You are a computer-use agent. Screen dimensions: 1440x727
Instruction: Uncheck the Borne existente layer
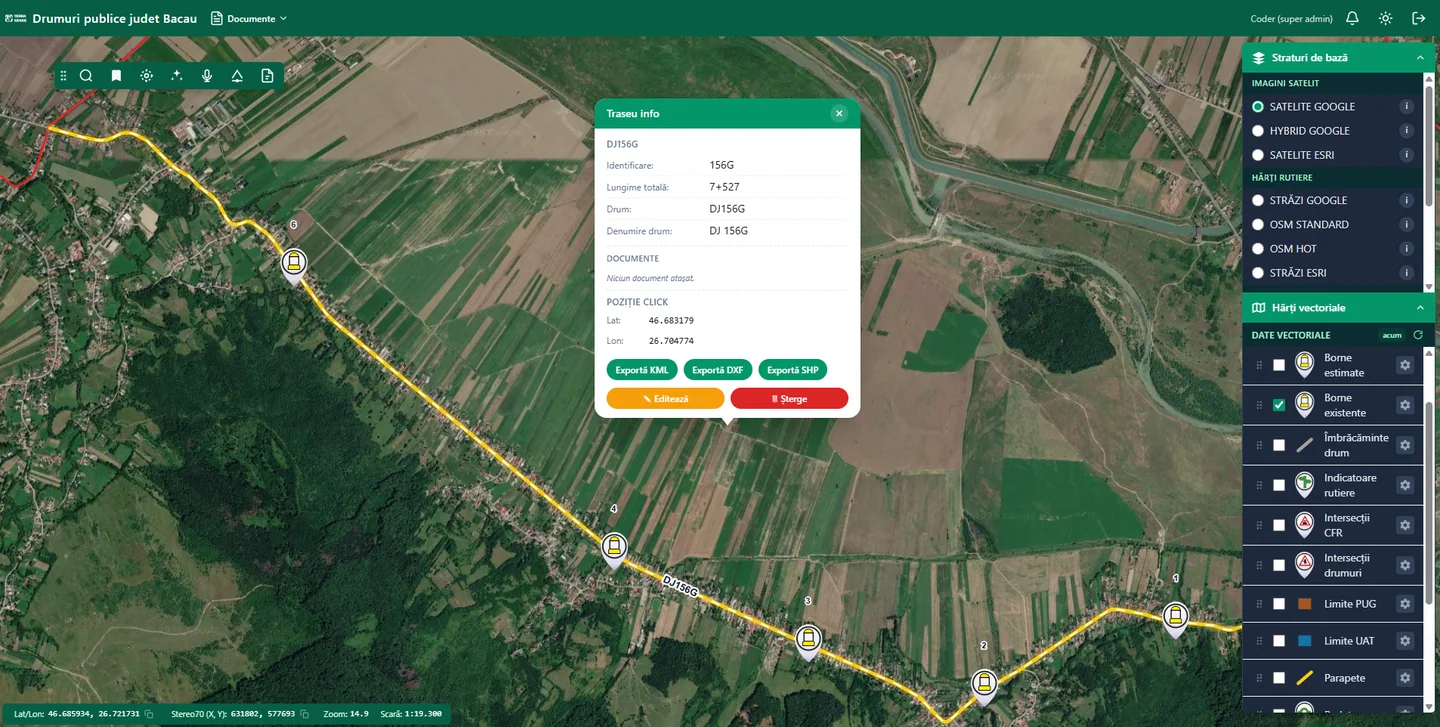coord(1279,405)
